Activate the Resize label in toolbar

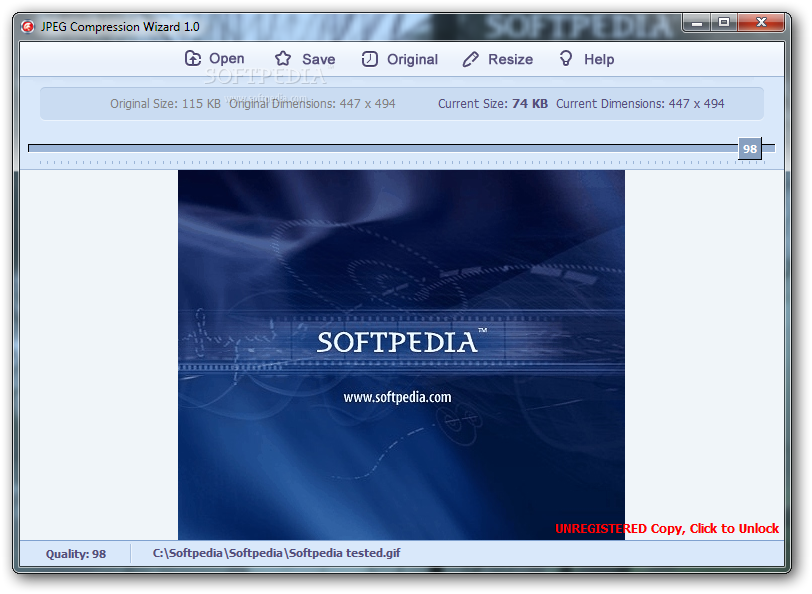click(x=510, y=60)
